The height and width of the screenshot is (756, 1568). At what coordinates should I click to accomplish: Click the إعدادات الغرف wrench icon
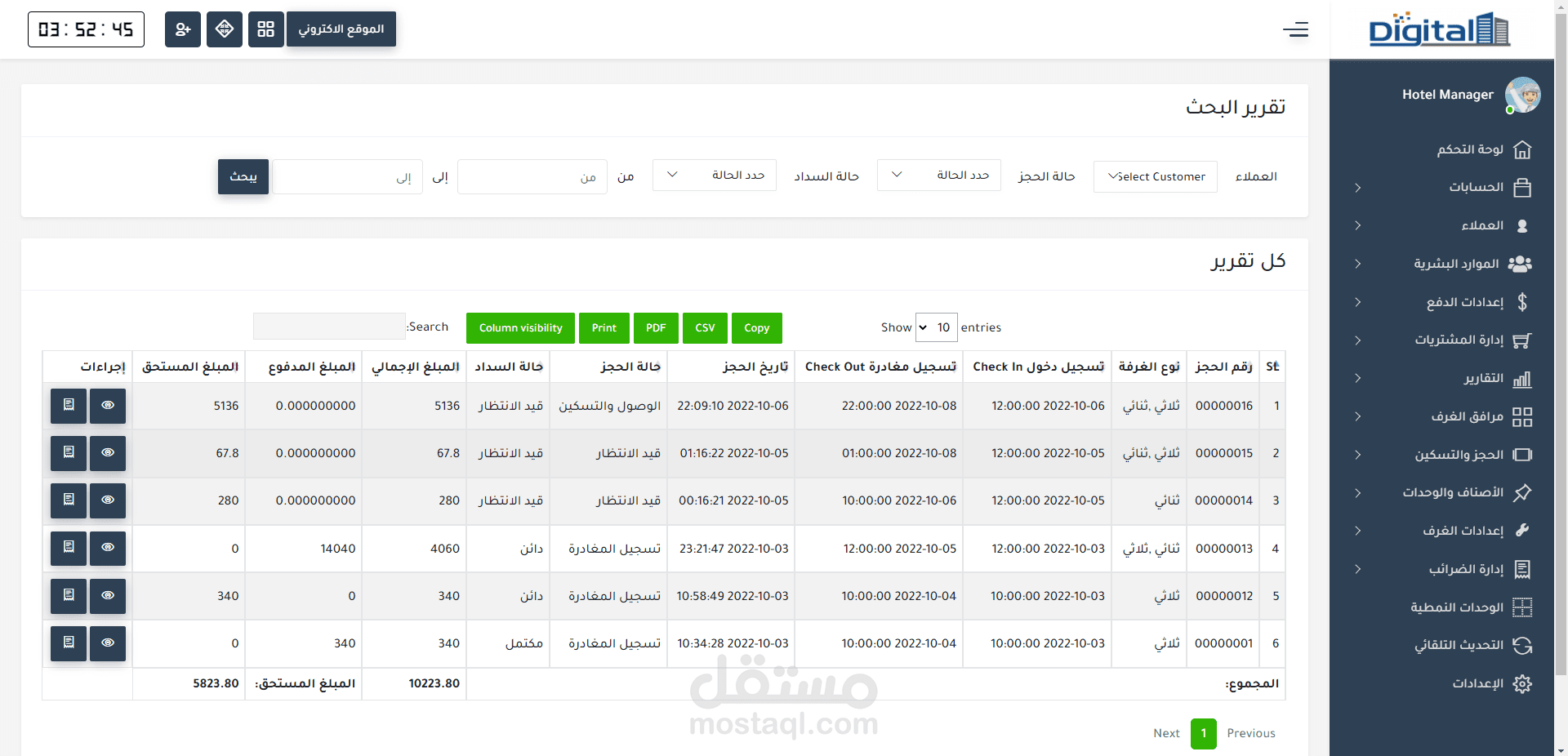point(1522,530)
